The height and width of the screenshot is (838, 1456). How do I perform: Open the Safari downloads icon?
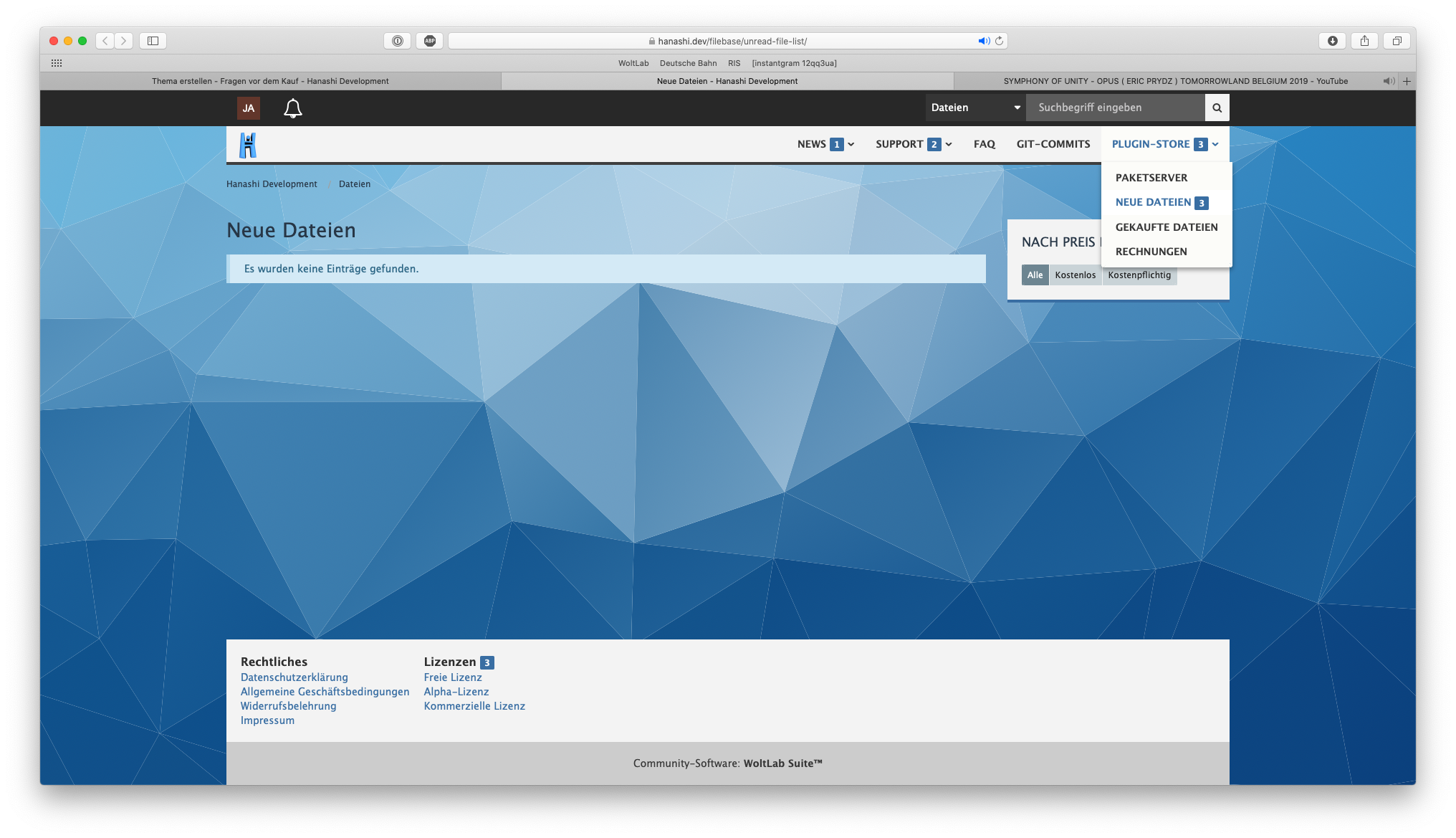click(1332, 41)
